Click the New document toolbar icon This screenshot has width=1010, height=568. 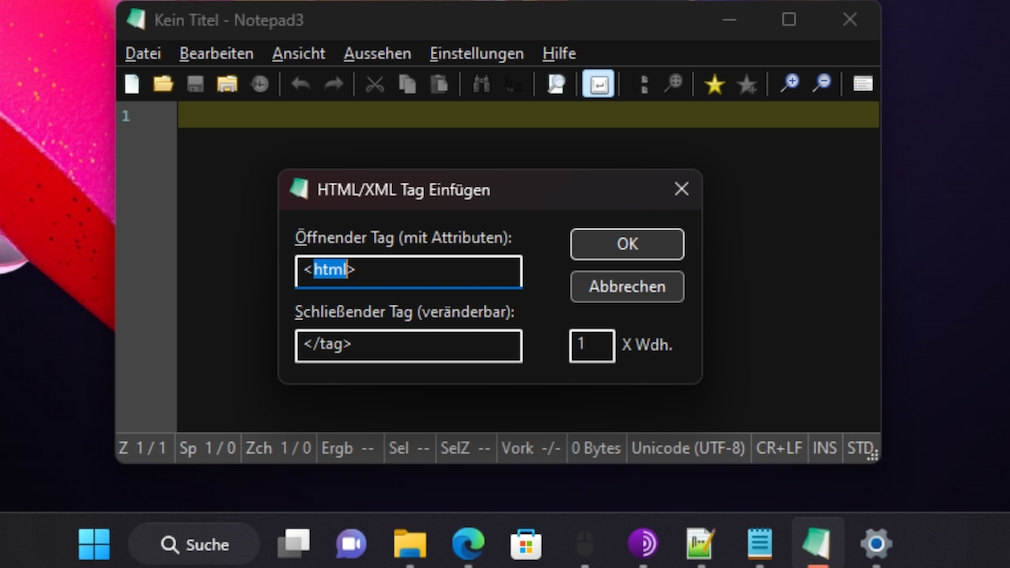tap(132, 84)
